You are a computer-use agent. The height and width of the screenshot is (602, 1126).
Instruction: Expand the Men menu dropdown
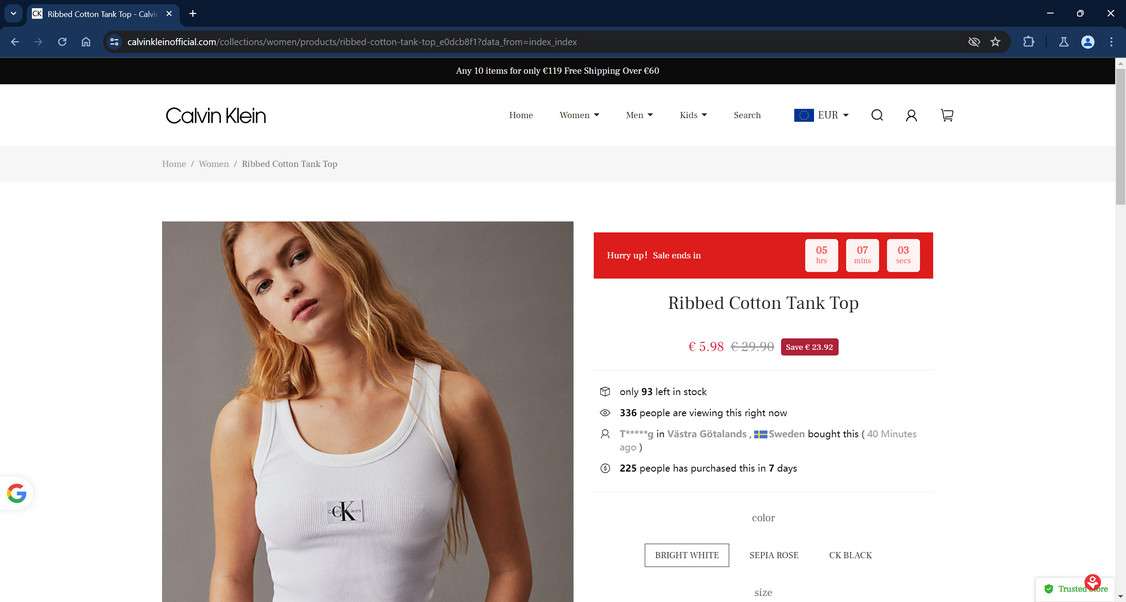click(639, 115)
